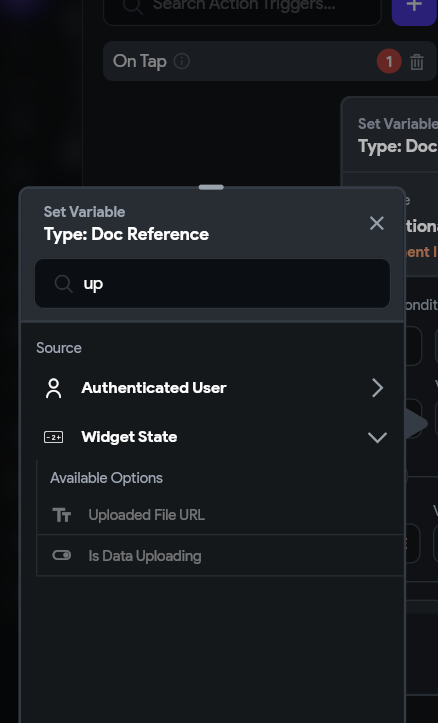Click the red badge showing 1
Image resolution: width=438 pixels, height=723 pixels.
coord(389,61)
